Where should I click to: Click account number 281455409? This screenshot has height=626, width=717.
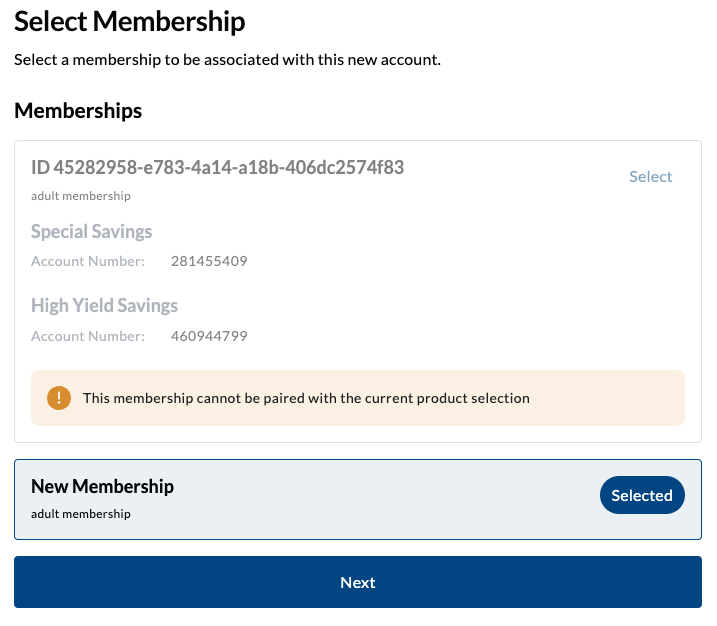click(x=209, y=262)
